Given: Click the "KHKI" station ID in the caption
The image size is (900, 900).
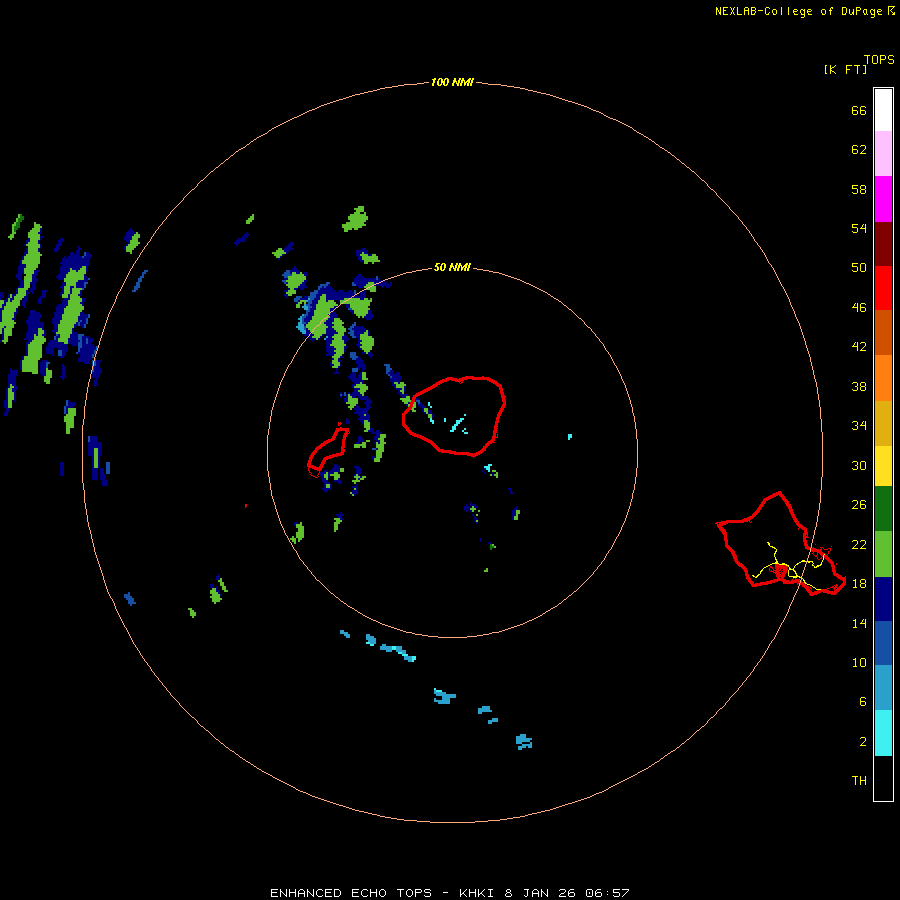Looking at the screenshot, I should click(478, 893).
